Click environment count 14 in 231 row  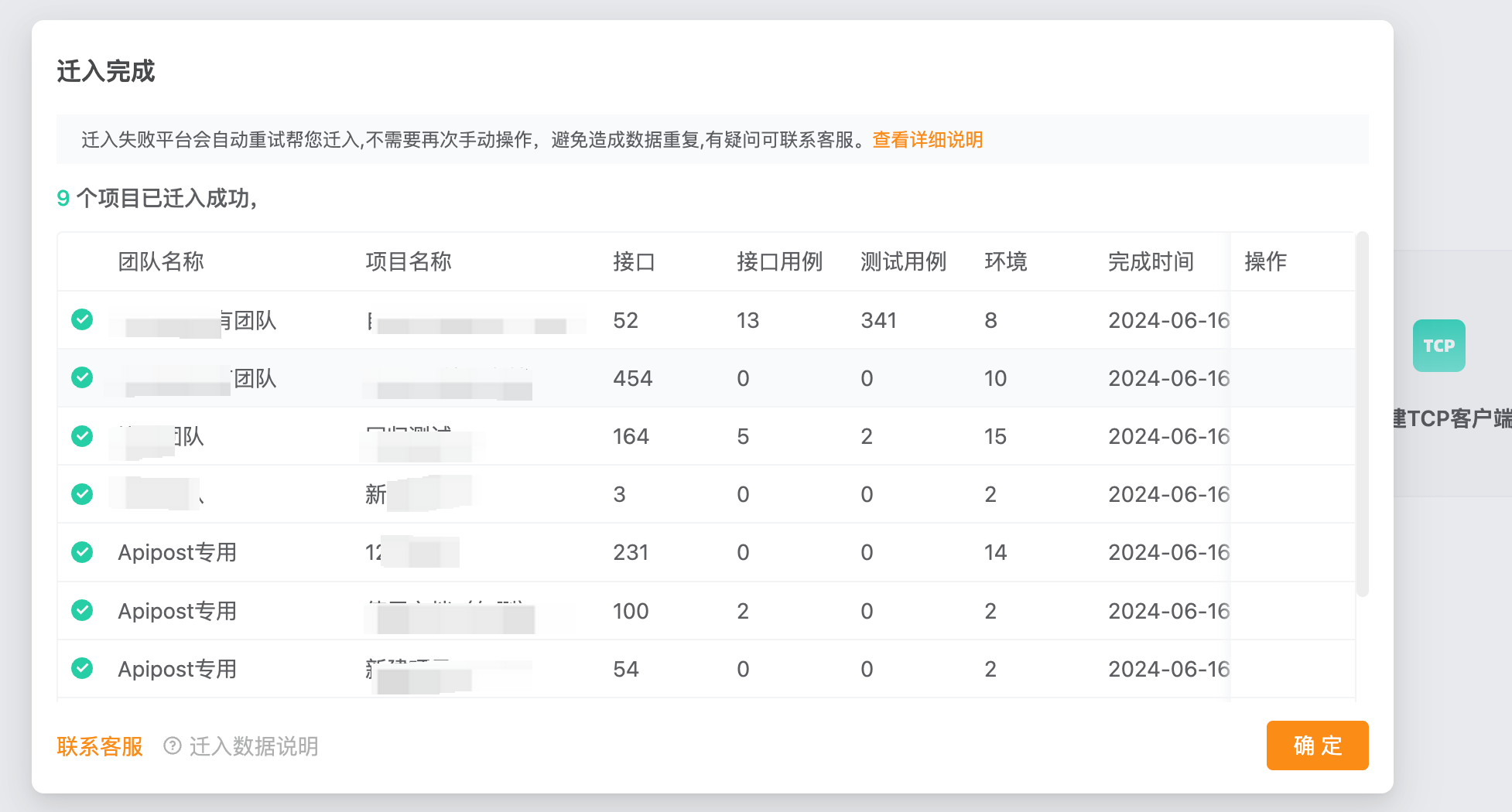pyautogui.click(x=995, y=552)
